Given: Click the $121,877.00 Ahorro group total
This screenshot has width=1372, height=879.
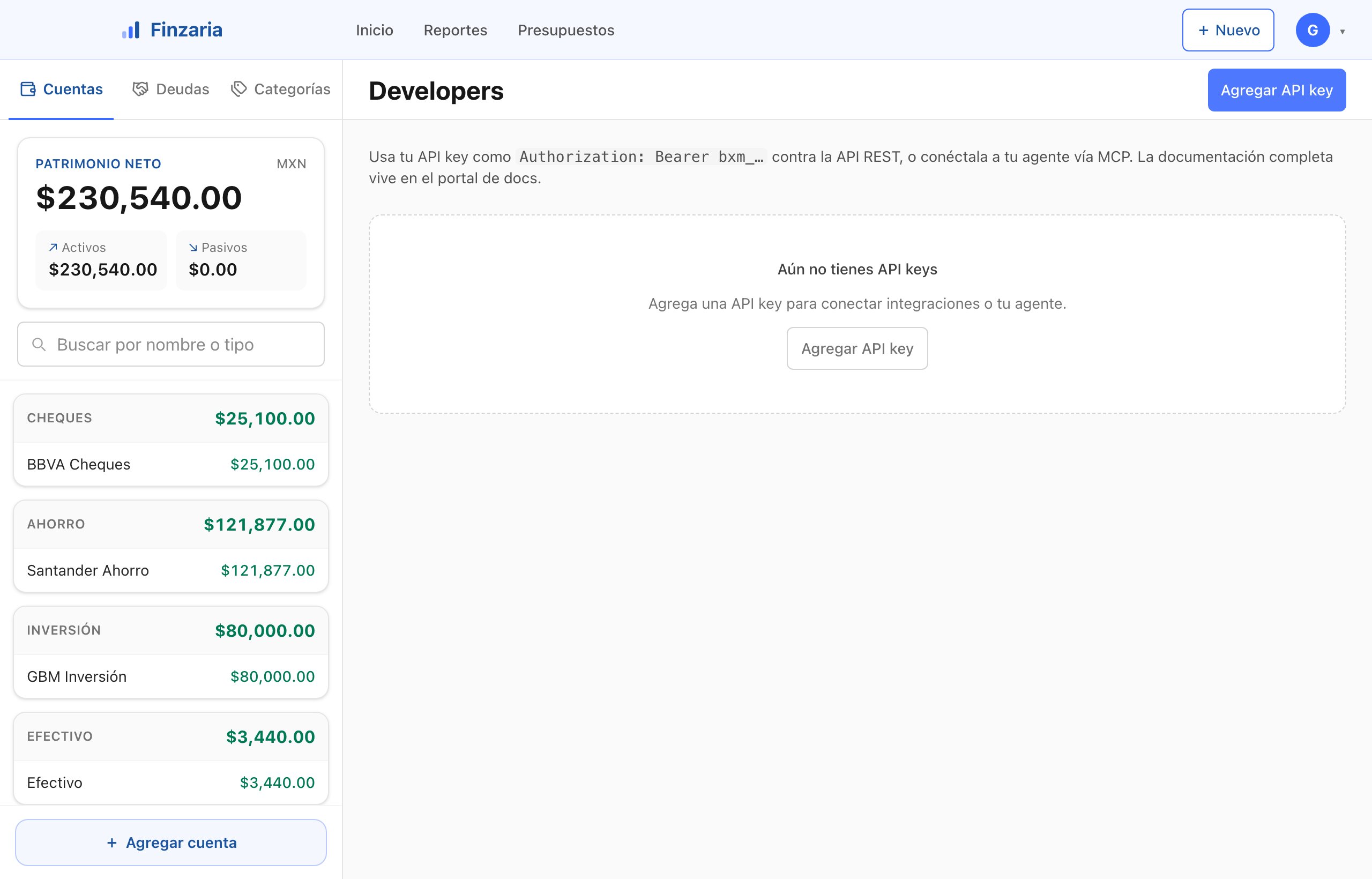Looking at the screenshot, I should 259,525.
